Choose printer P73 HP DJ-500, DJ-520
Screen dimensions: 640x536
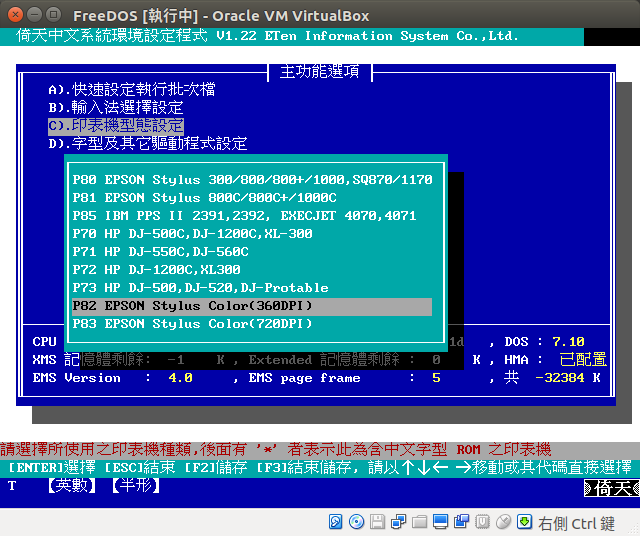[252, 287]
